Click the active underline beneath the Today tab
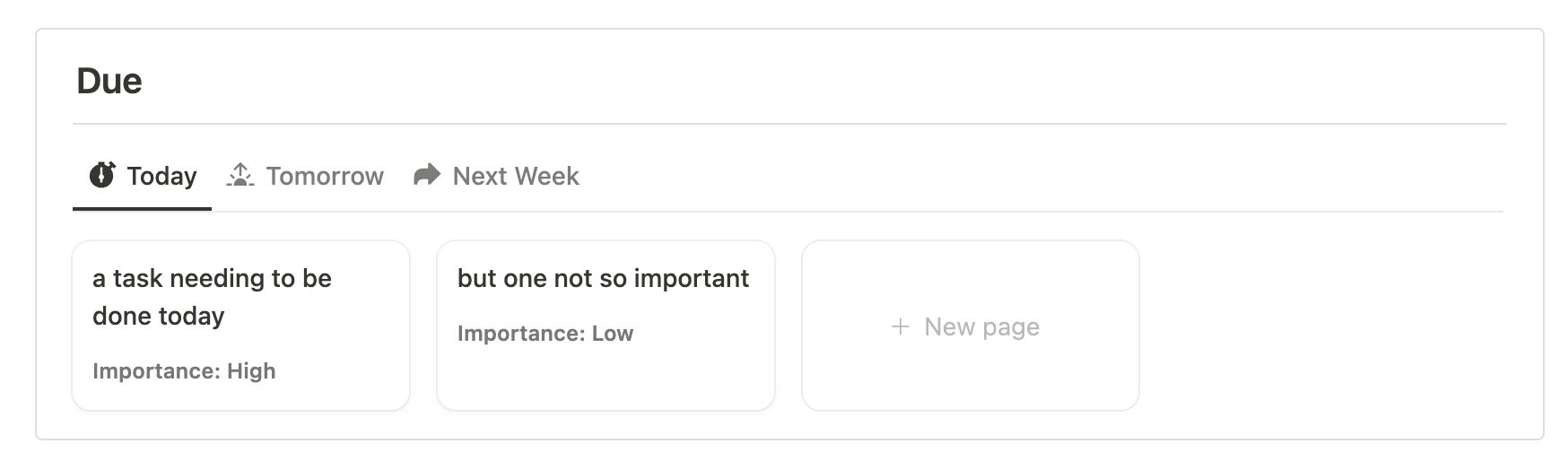 142,209
